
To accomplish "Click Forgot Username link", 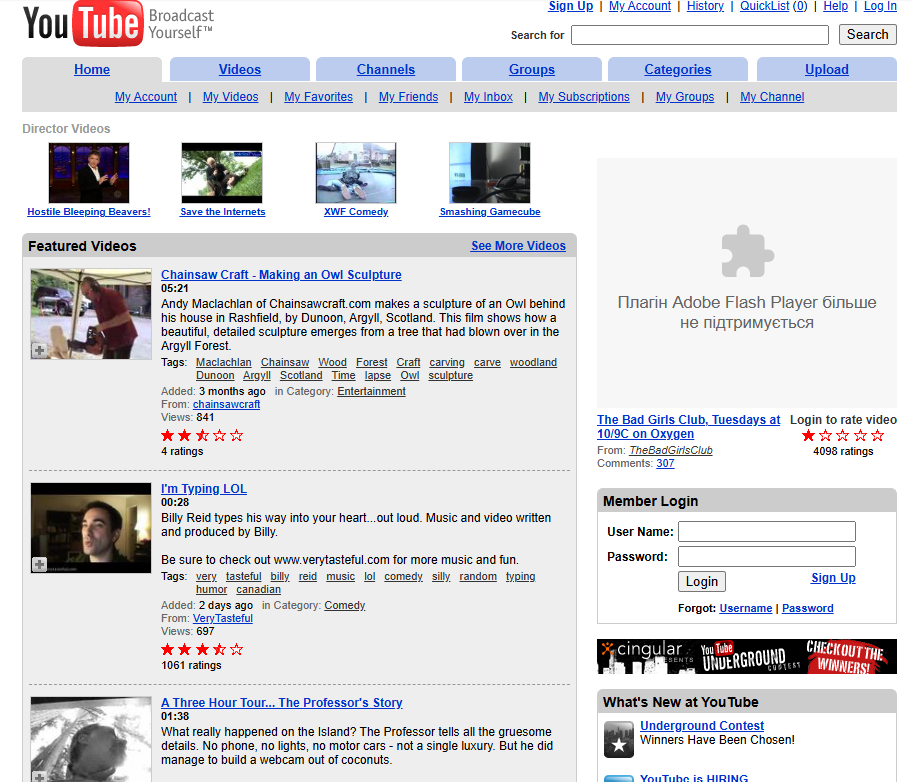I will coord(746,608).
